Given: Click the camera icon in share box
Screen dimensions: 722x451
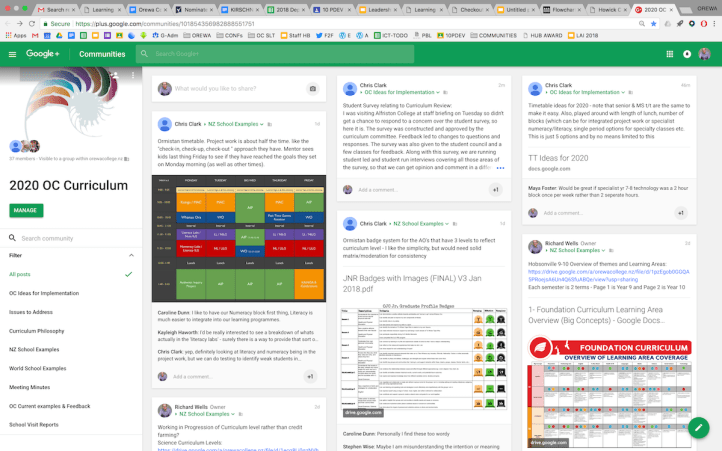Looking at the screenshot, I should pyautogui.click(x=312, y=89).
